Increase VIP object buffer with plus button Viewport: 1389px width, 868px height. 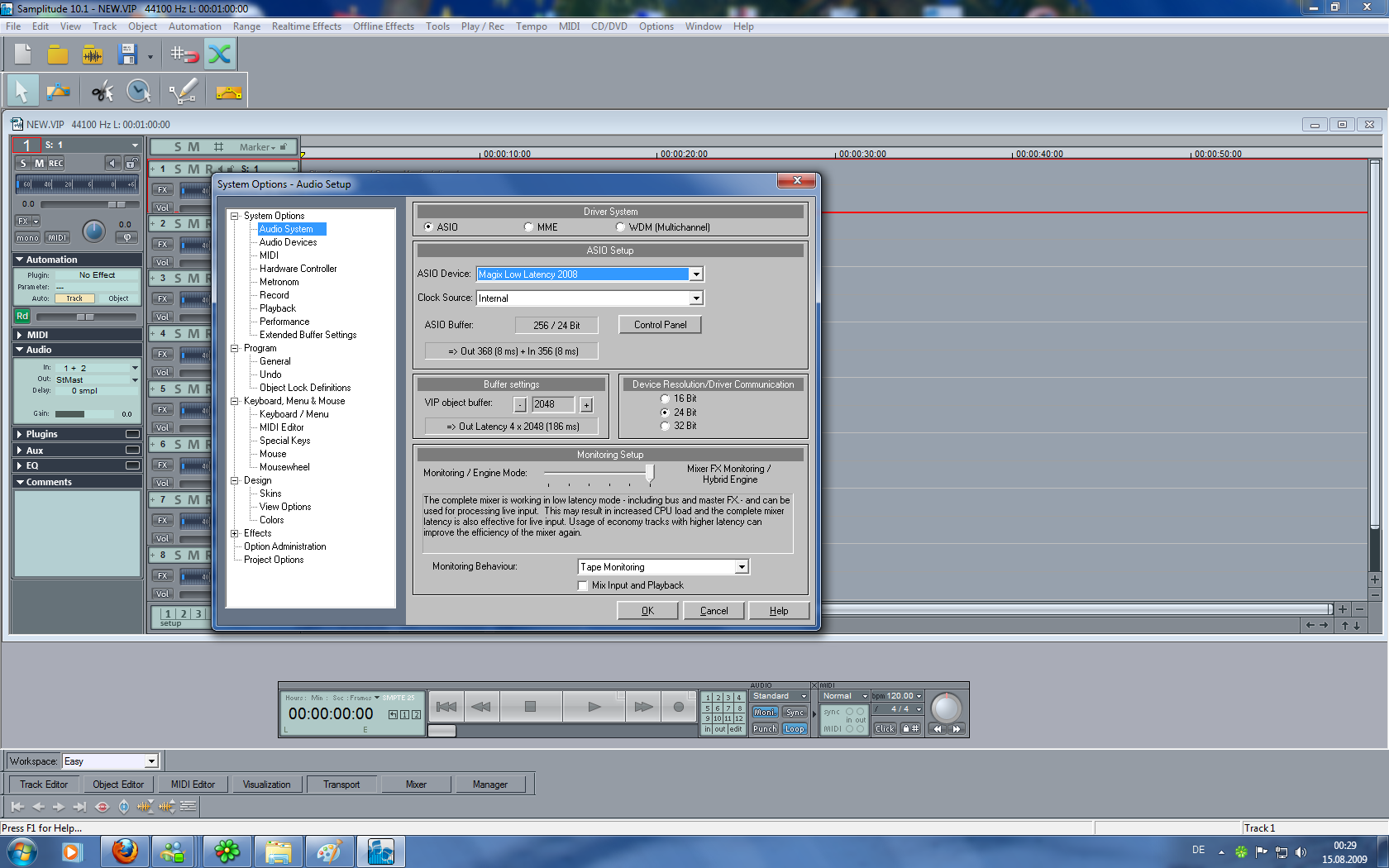click(x=586, y=404)
